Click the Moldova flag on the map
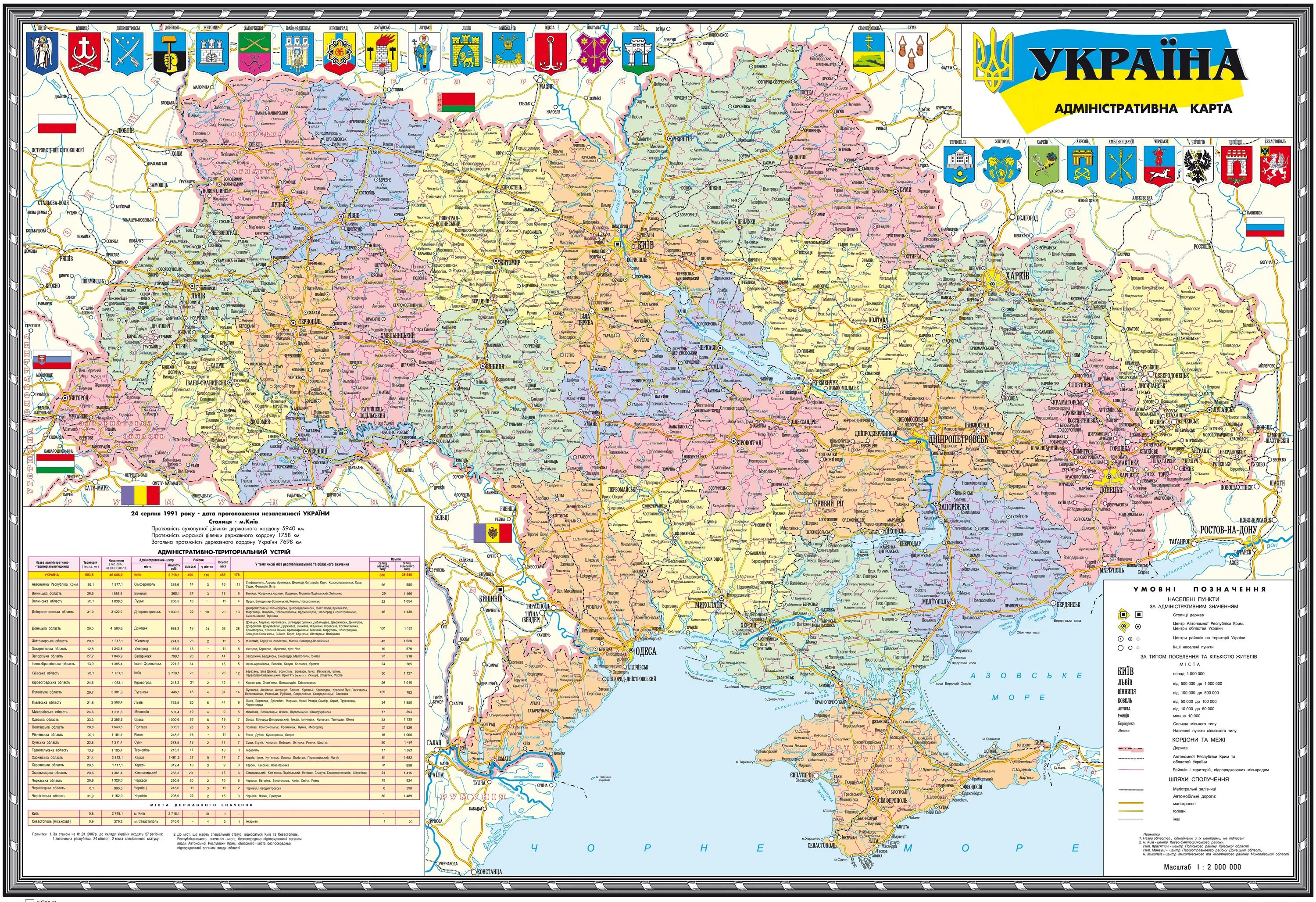Viewport: 1316px width, 902px height. 493,533
